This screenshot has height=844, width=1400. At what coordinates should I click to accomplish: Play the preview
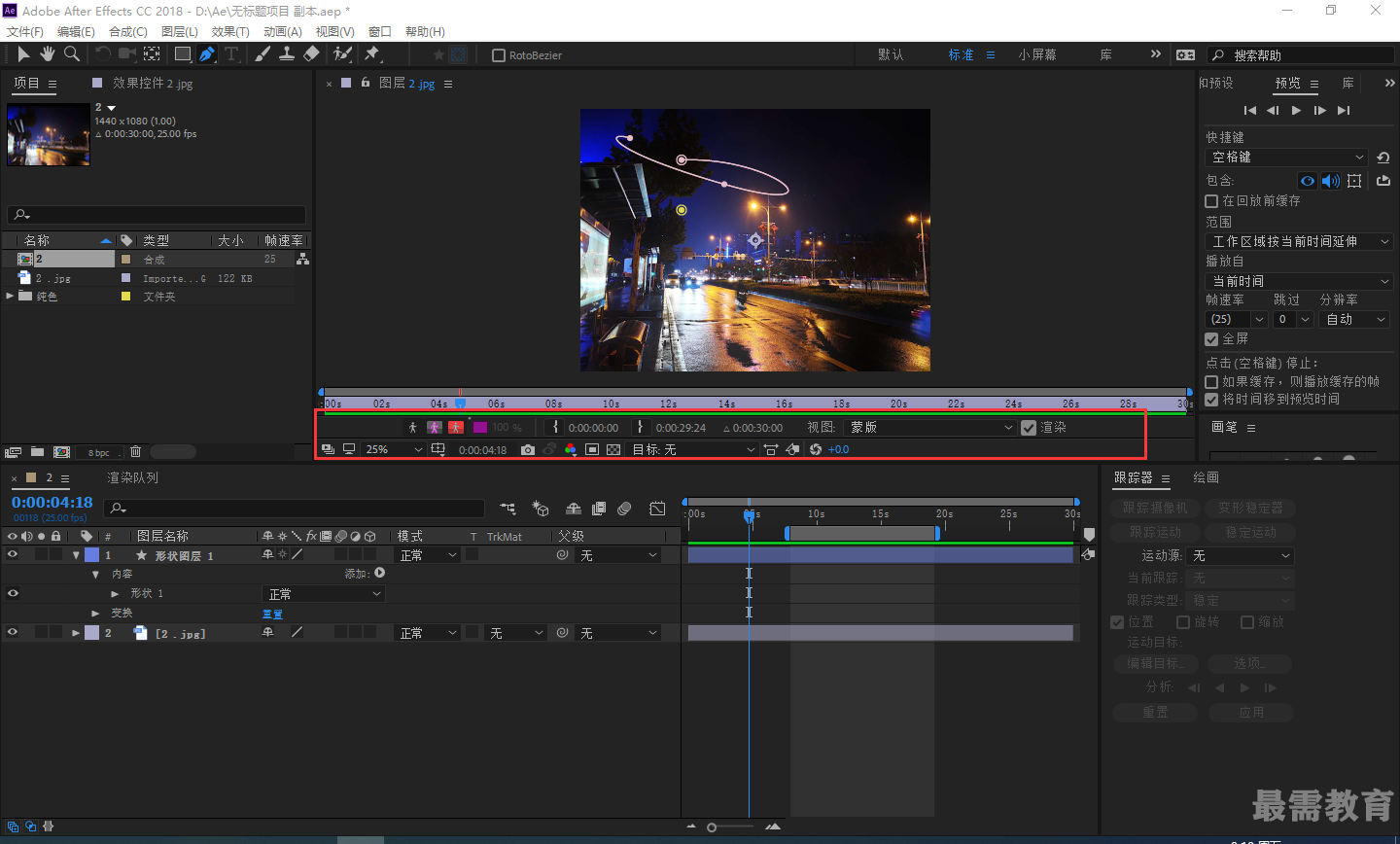pyautogui.click(x=1296, y=111)
